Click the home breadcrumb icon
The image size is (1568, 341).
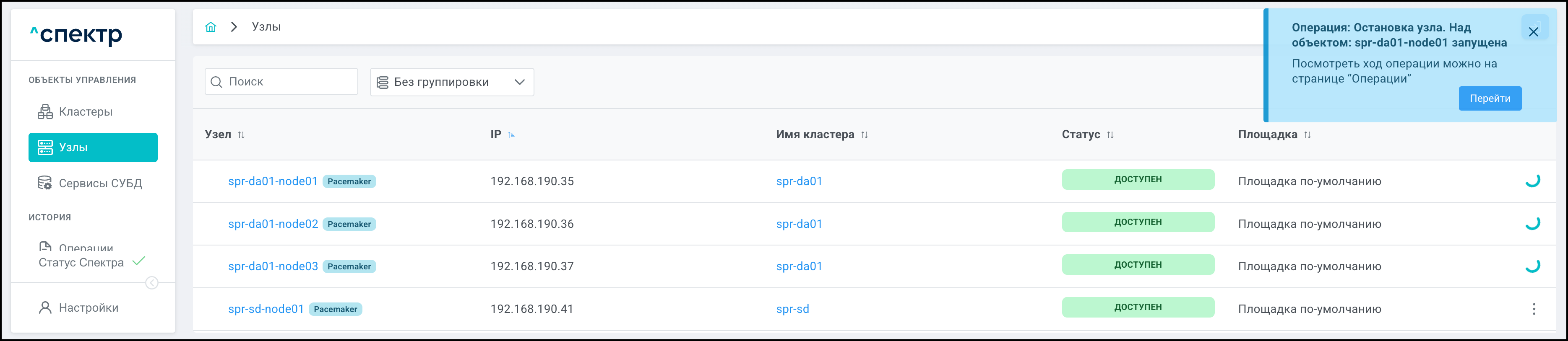pyautogui.click(x=211, y=27)
